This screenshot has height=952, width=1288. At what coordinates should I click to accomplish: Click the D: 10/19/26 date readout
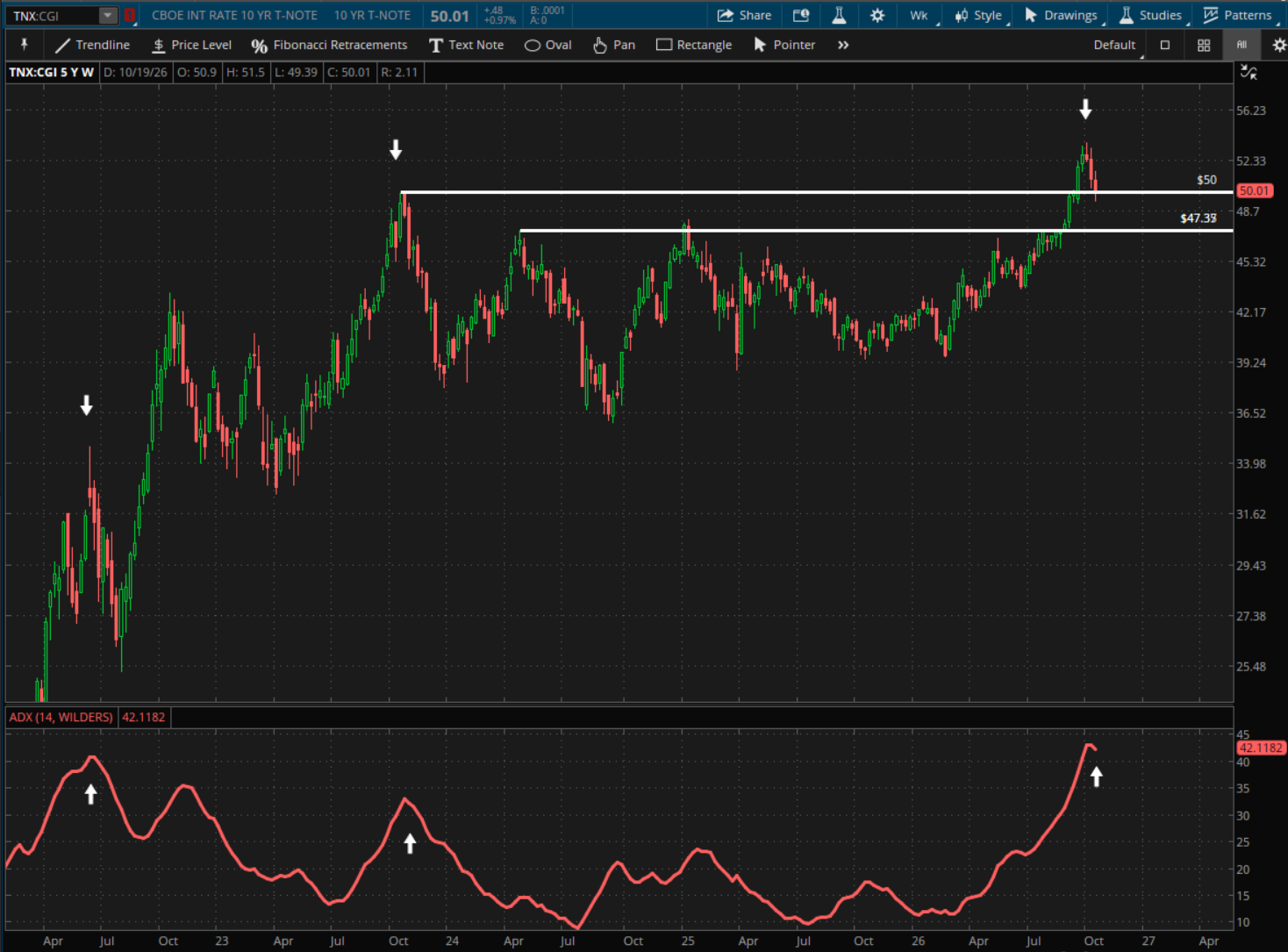[x=135, y=72]
